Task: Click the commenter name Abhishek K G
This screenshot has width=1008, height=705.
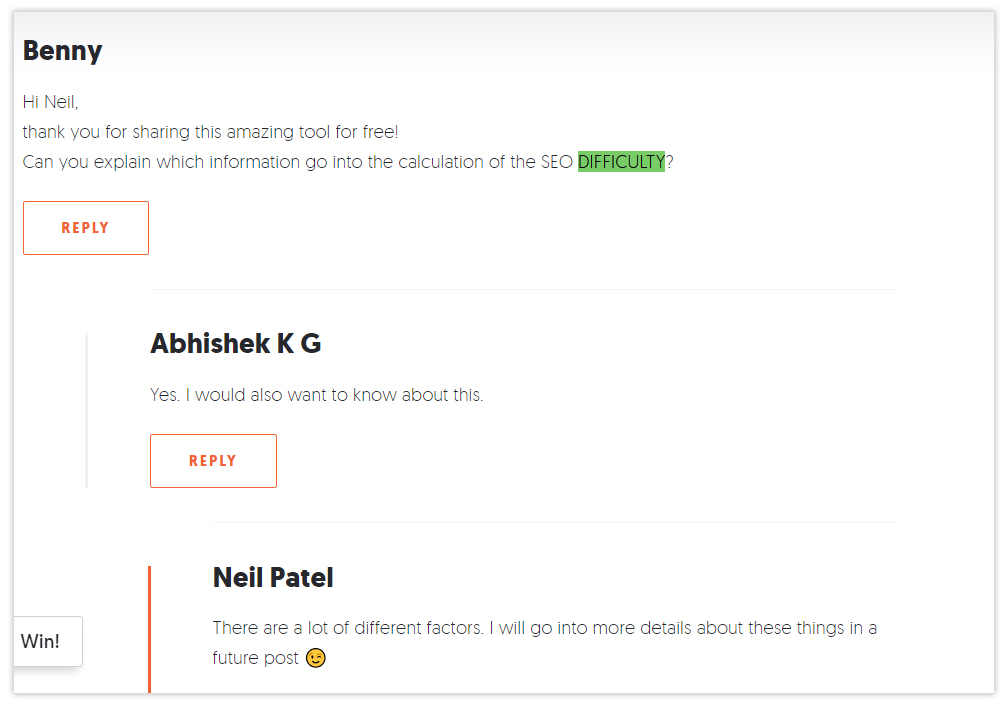Action: tap(235, 343)
